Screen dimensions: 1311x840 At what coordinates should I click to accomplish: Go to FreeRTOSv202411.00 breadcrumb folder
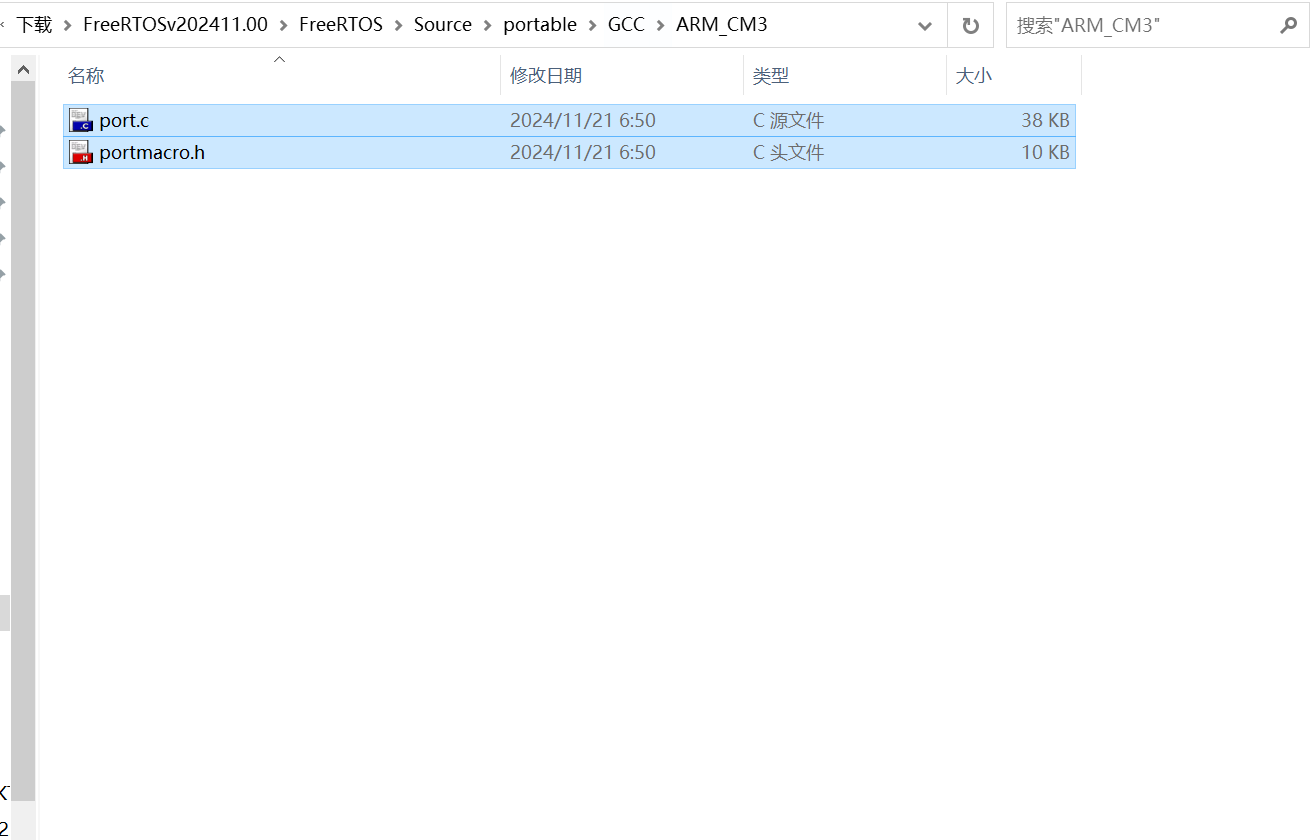(x=176, y=25)
